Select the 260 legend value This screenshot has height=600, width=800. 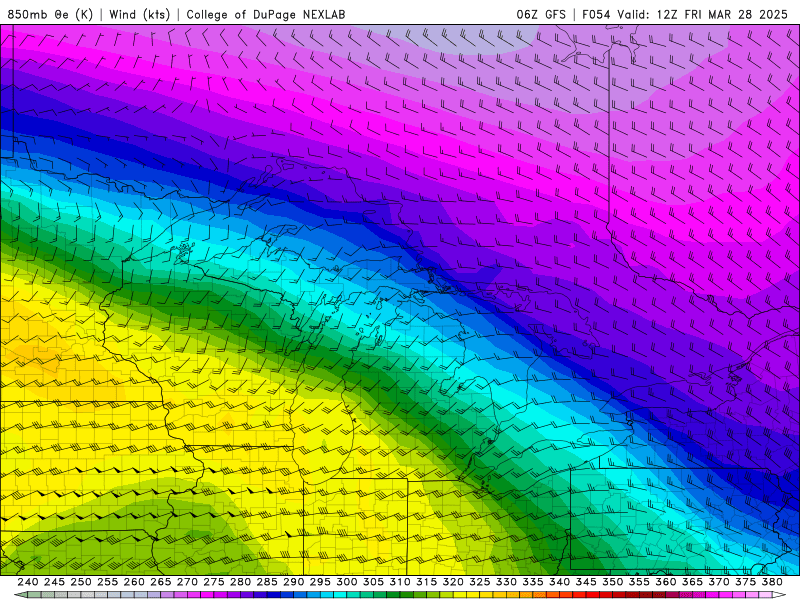[x=134, y=582]
